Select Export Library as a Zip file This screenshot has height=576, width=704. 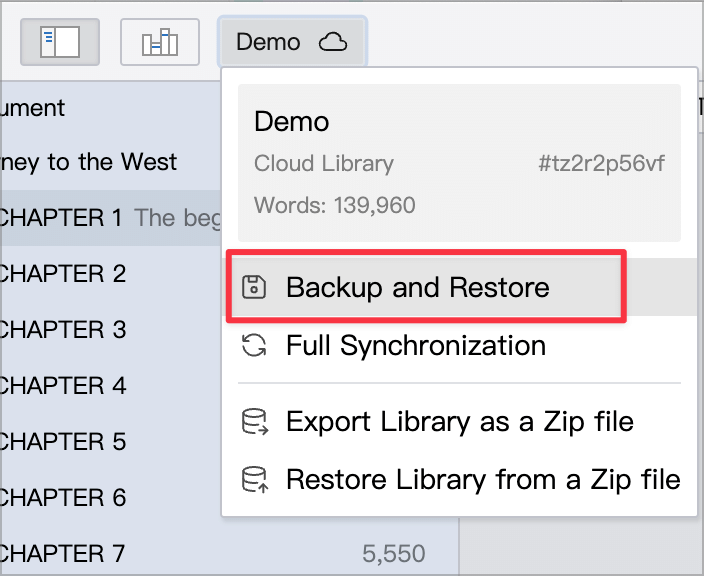point(459,422)
